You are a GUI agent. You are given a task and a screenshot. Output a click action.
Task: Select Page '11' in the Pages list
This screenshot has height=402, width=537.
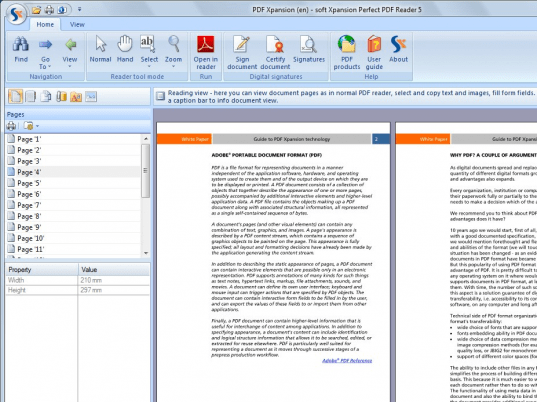(74, 249)
